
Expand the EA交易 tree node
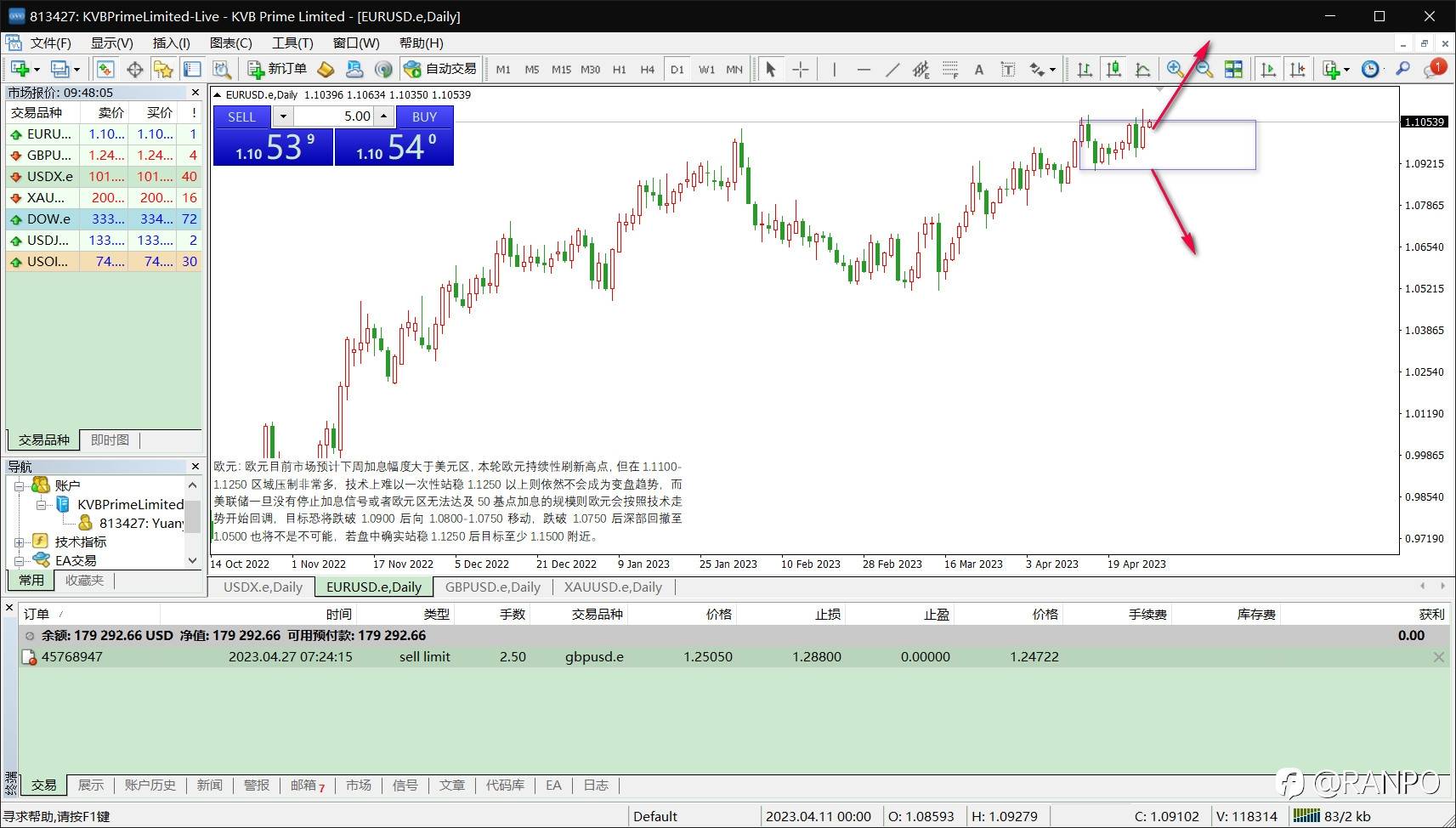tap(19, 560)
